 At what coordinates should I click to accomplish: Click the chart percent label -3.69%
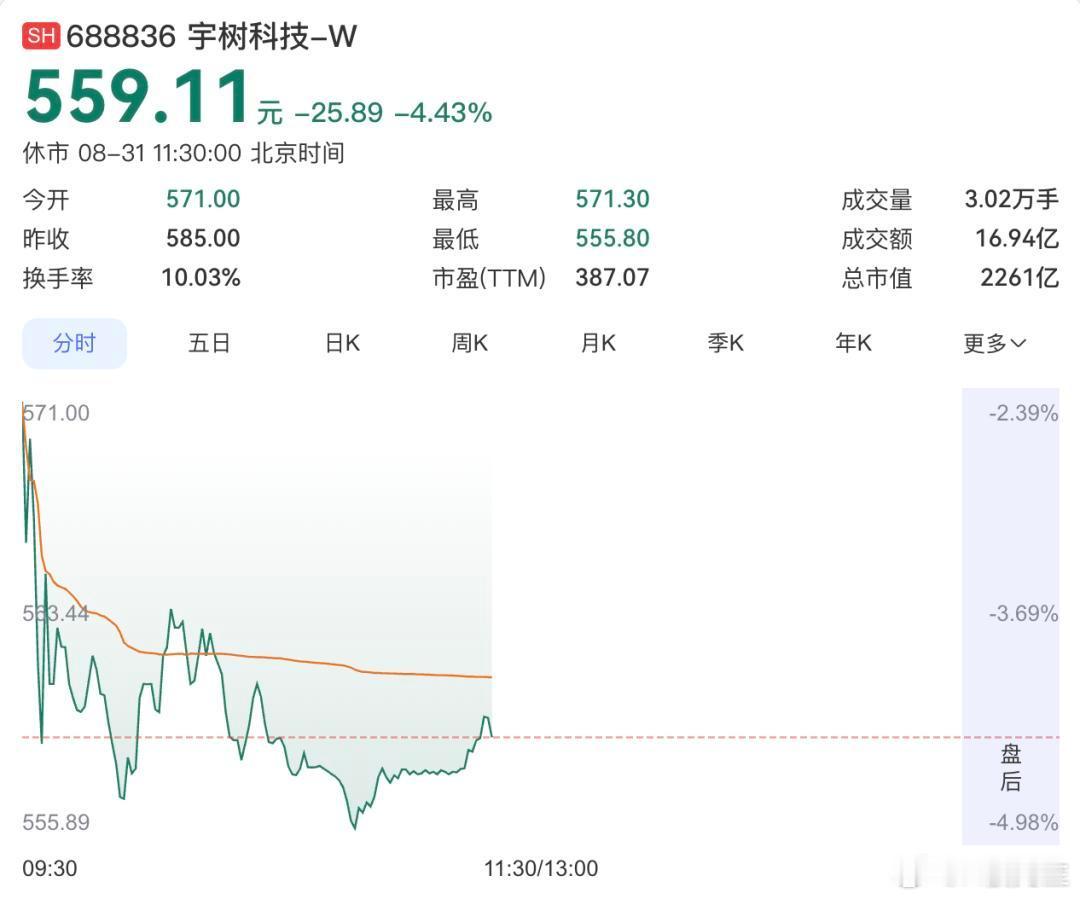tap(1024, 613)
